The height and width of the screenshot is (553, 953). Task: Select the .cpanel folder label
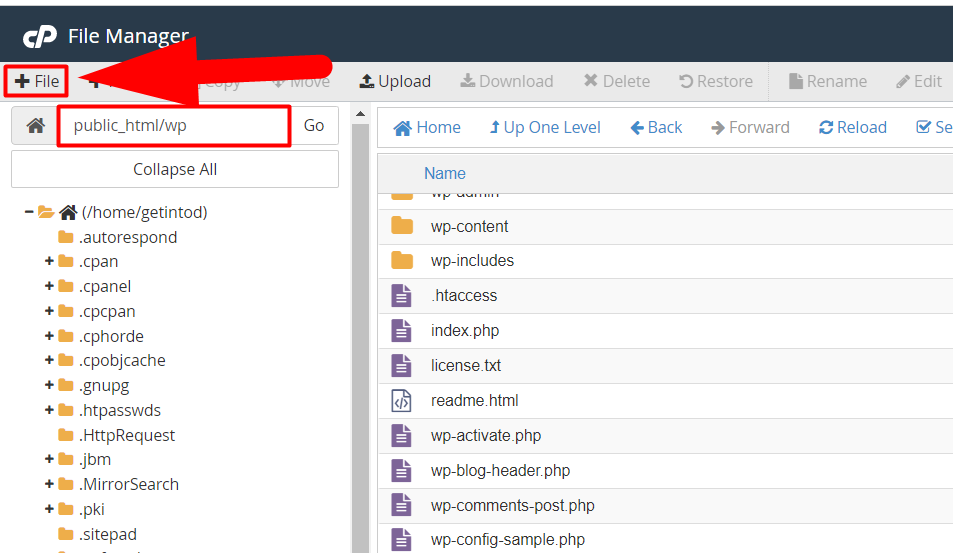click(x=105, y=286)
